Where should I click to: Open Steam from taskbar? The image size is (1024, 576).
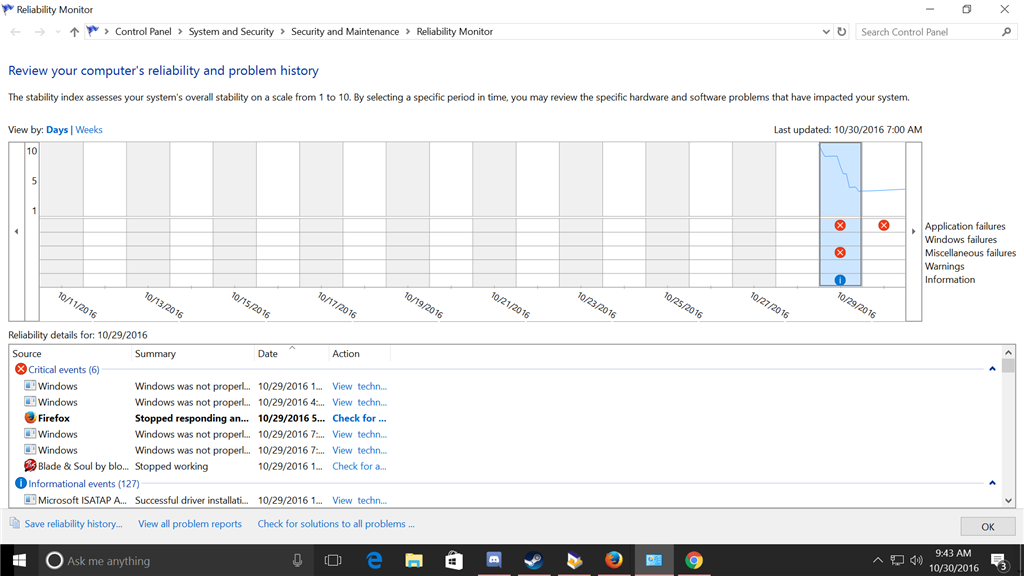click(534, 560)
